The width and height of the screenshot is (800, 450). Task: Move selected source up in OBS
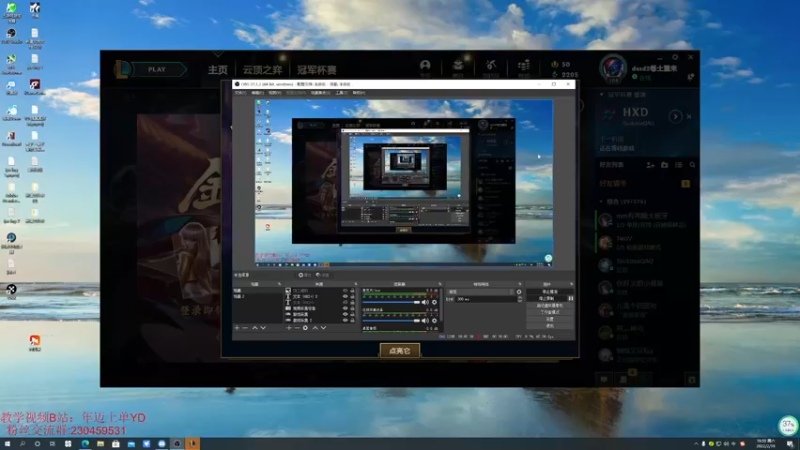click(315, 328)
